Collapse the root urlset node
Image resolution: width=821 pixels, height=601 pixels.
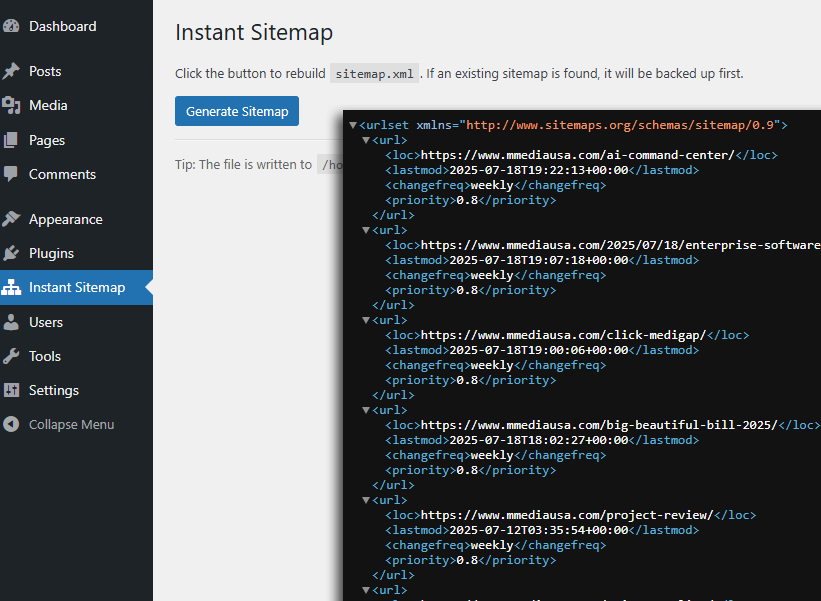click(354, 125)
